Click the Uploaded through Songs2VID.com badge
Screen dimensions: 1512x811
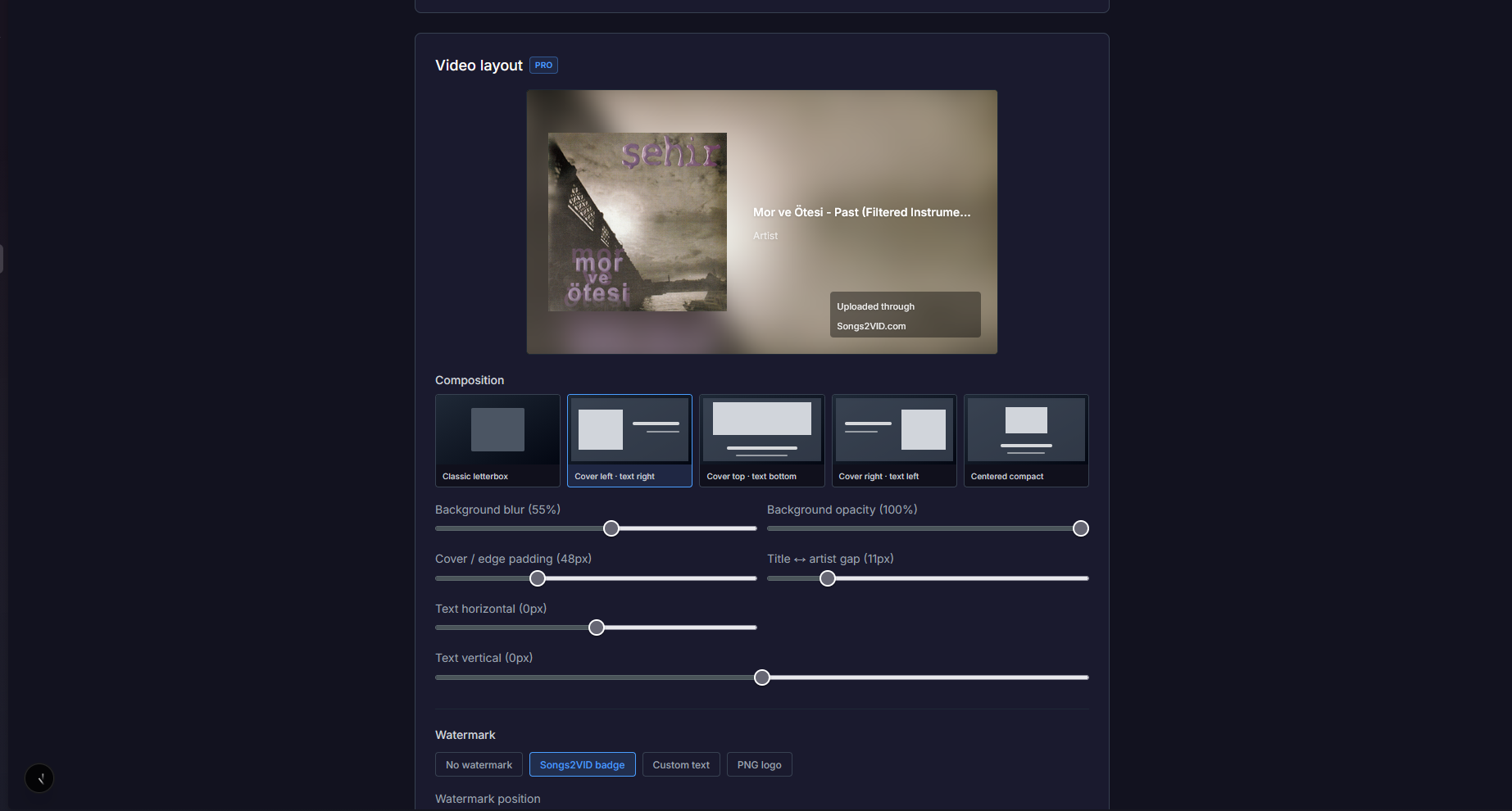pyautogui.click(x=905, y=315)
